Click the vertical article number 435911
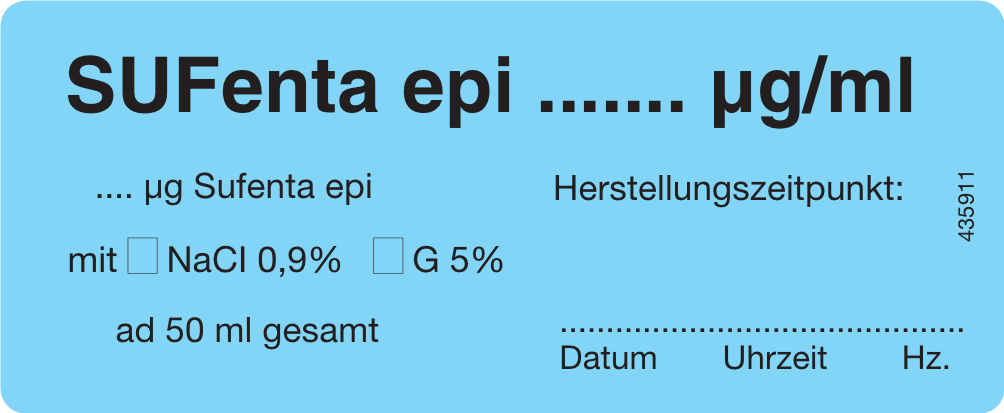 pos(966,206)
